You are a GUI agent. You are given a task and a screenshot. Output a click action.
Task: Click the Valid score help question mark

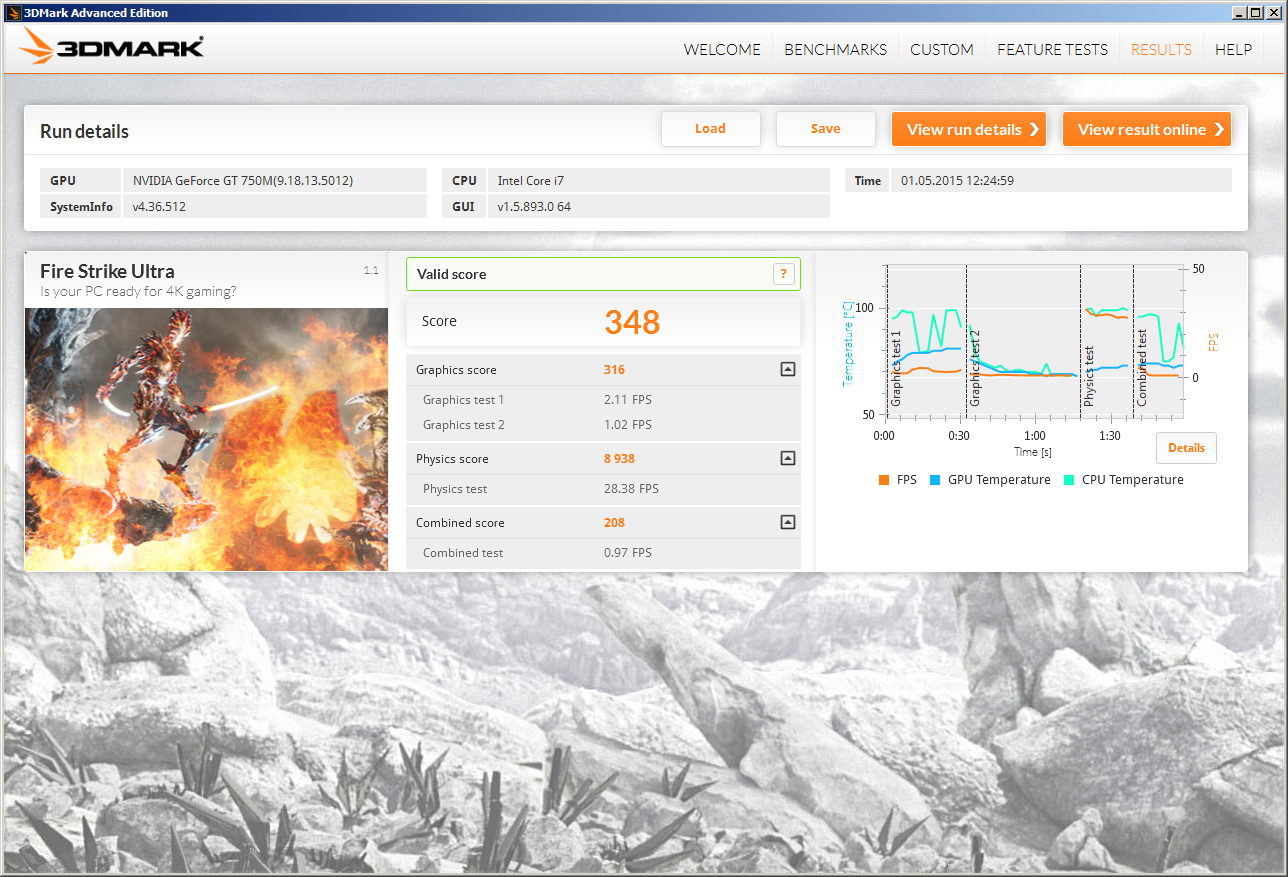click(x=784, y=274)
